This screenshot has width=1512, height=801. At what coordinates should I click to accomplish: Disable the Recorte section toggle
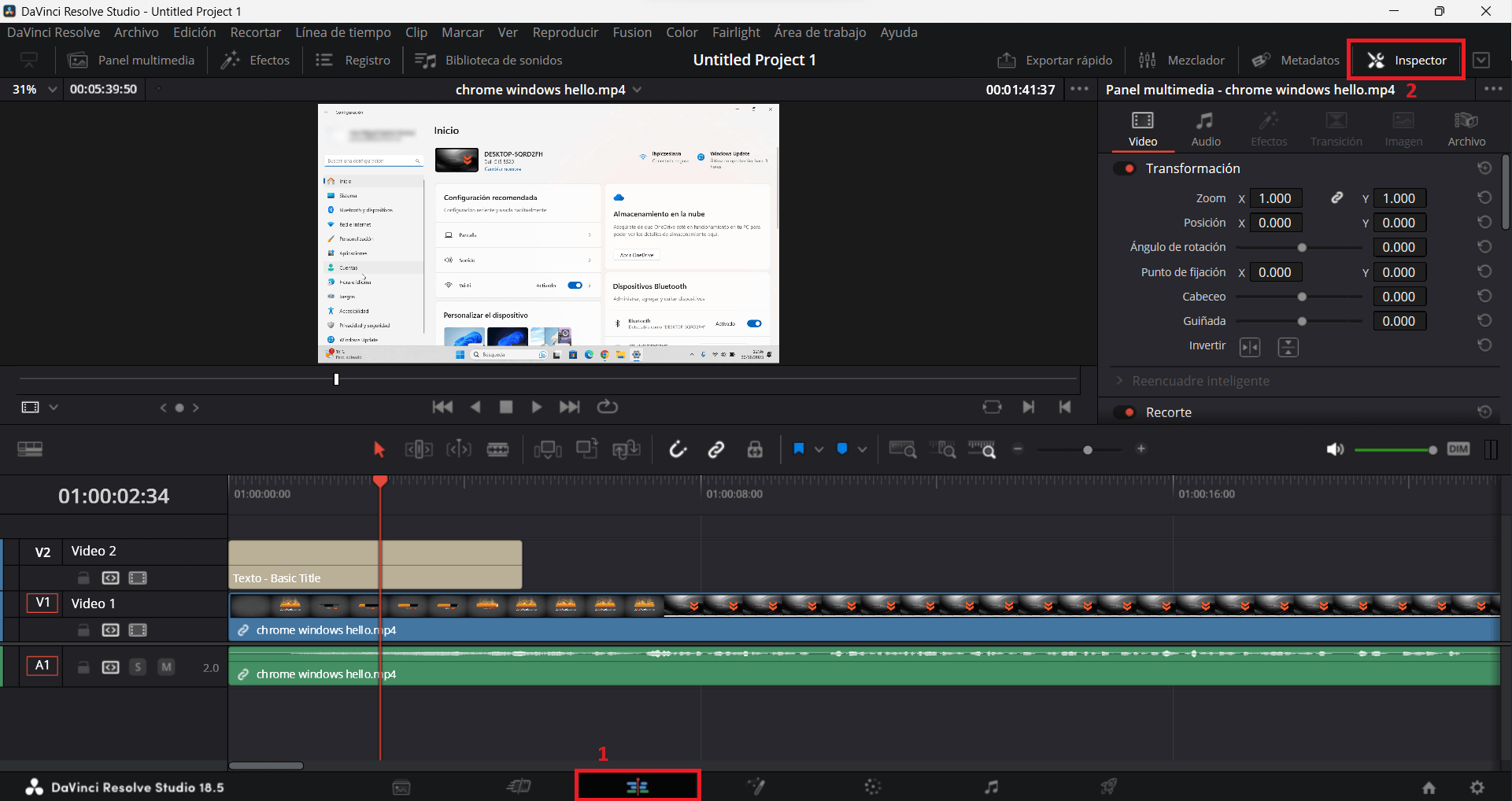1125,412
